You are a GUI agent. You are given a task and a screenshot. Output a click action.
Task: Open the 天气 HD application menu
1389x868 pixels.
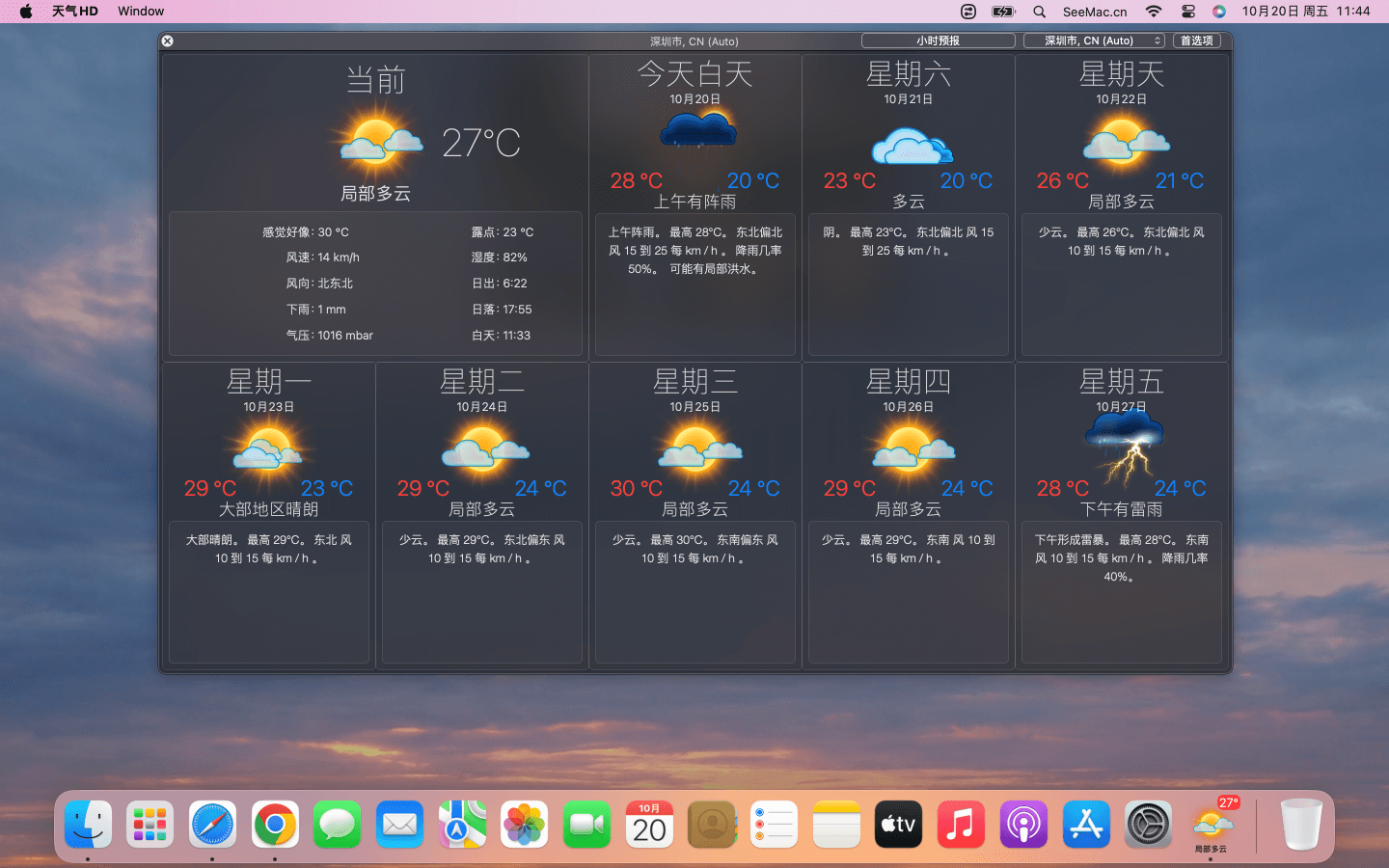pos(75,12)
